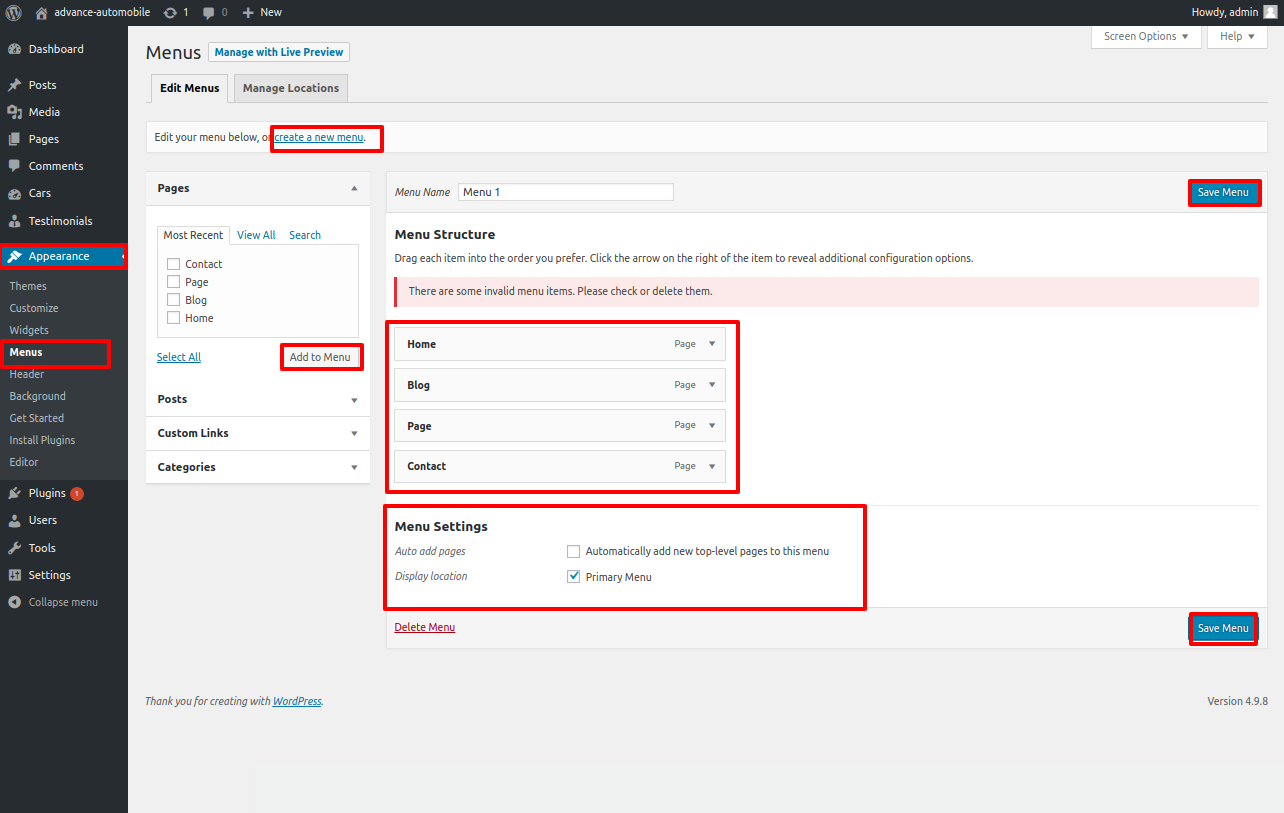Enable automatically add new top-level pages
This screenshot has width=1284, height=813.
pos(574,551)
